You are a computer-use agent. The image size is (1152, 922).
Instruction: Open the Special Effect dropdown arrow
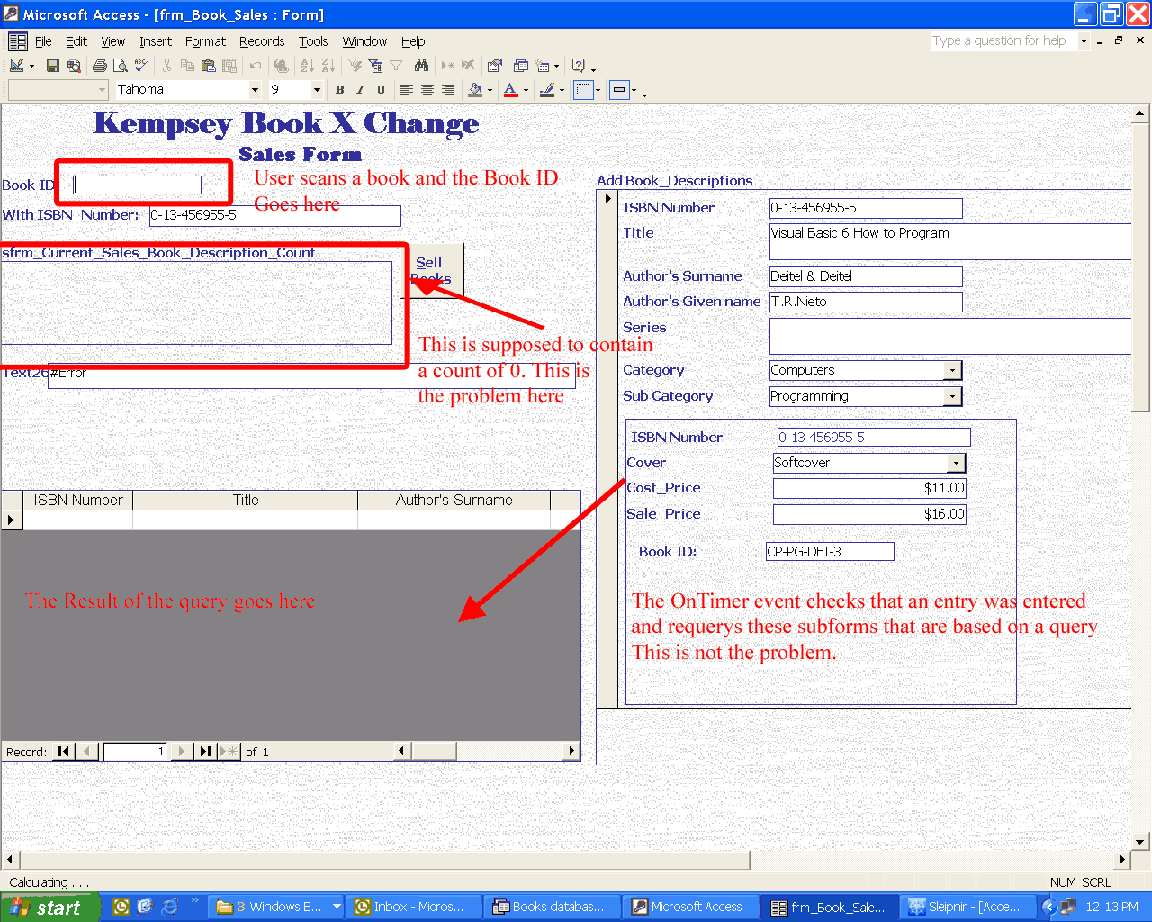click(634, 90)
